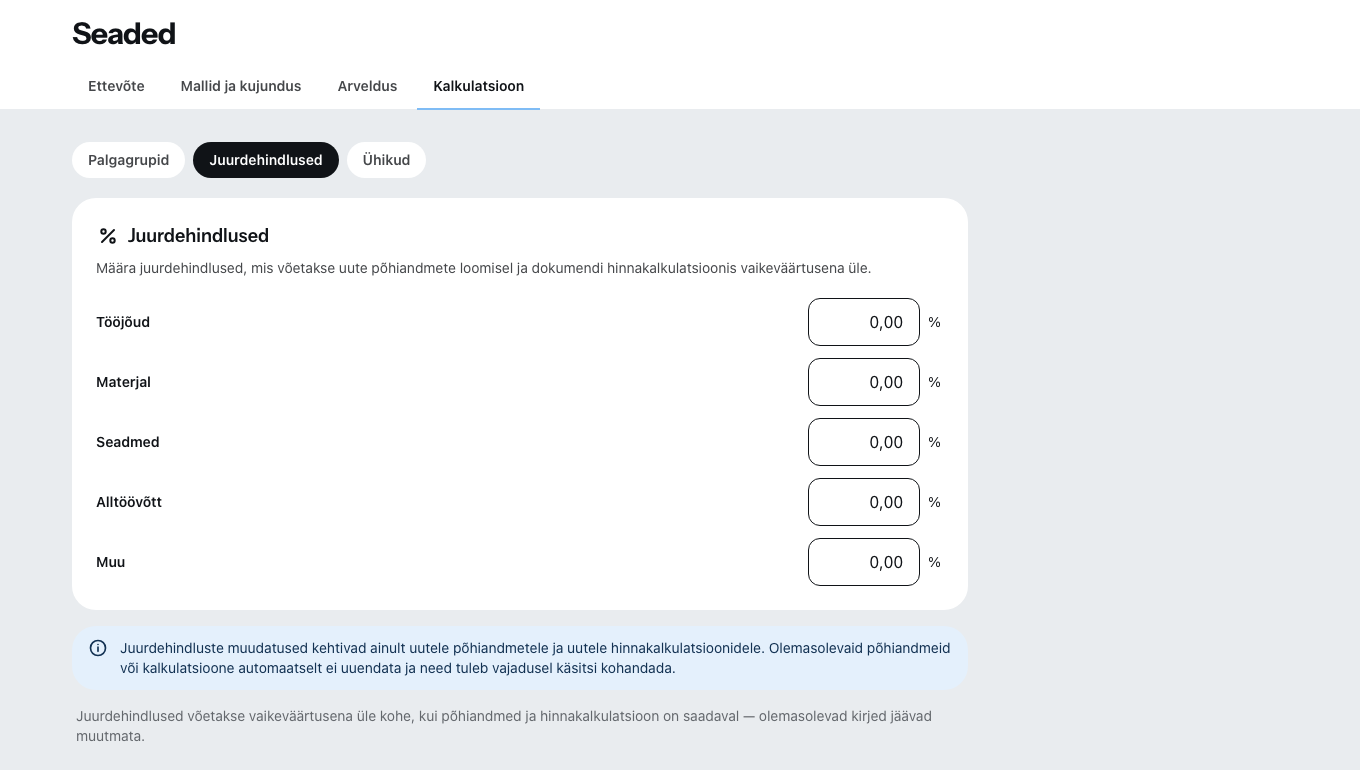The height and width of the screenshot is (770, 1360).
Task: Click the Seaded page title
Action: (x=124, y=34)
